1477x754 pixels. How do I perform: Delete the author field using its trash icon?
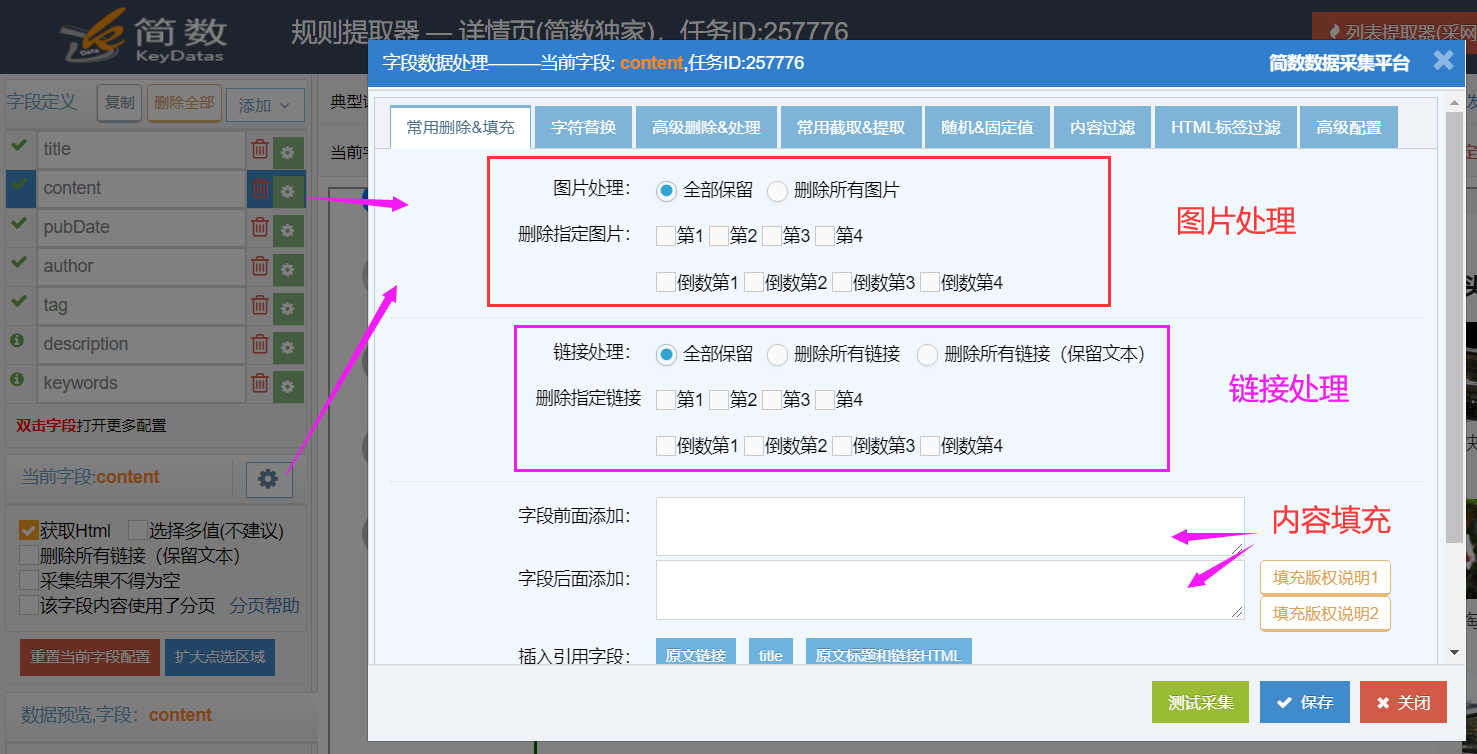pyautogui.click(x=260, y=266)
